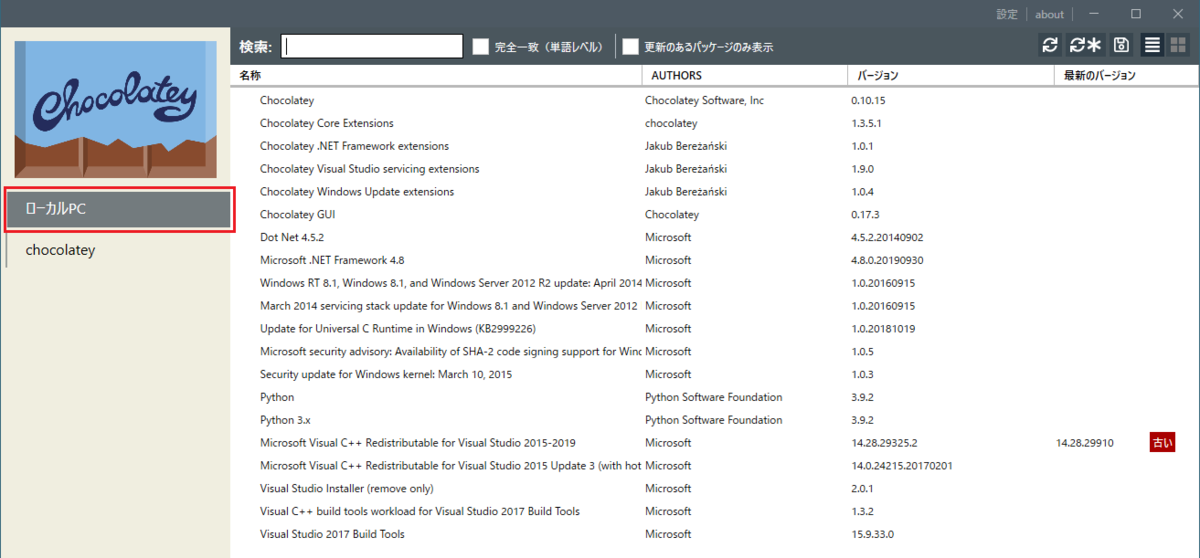The image size is (1200, 558).
Task: Click the Chocolatey logo image
Action: click(x=115, y=109)
